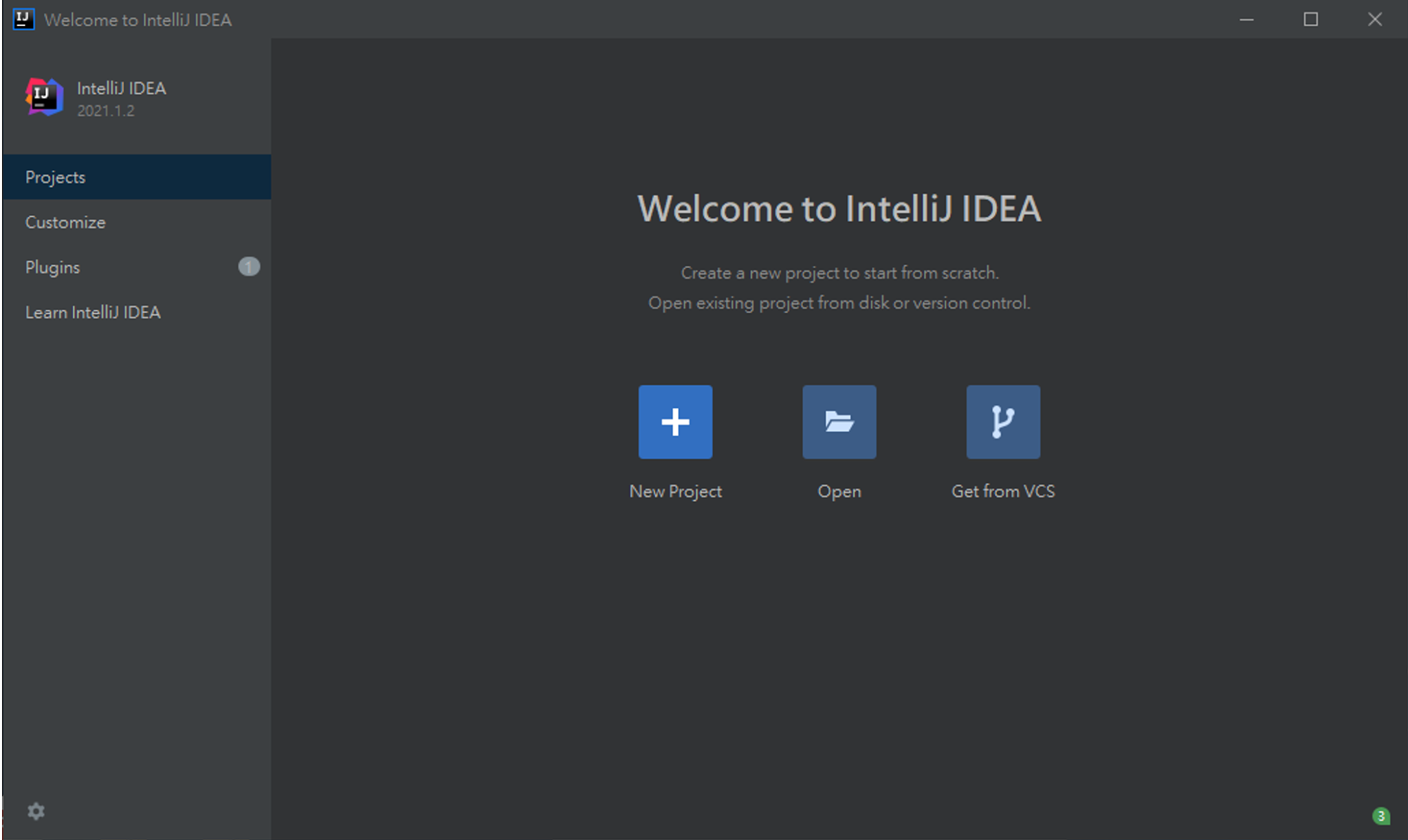1408x840 pixels.
Task: Click the Get from VCS label
Action: click(1002, 491)
